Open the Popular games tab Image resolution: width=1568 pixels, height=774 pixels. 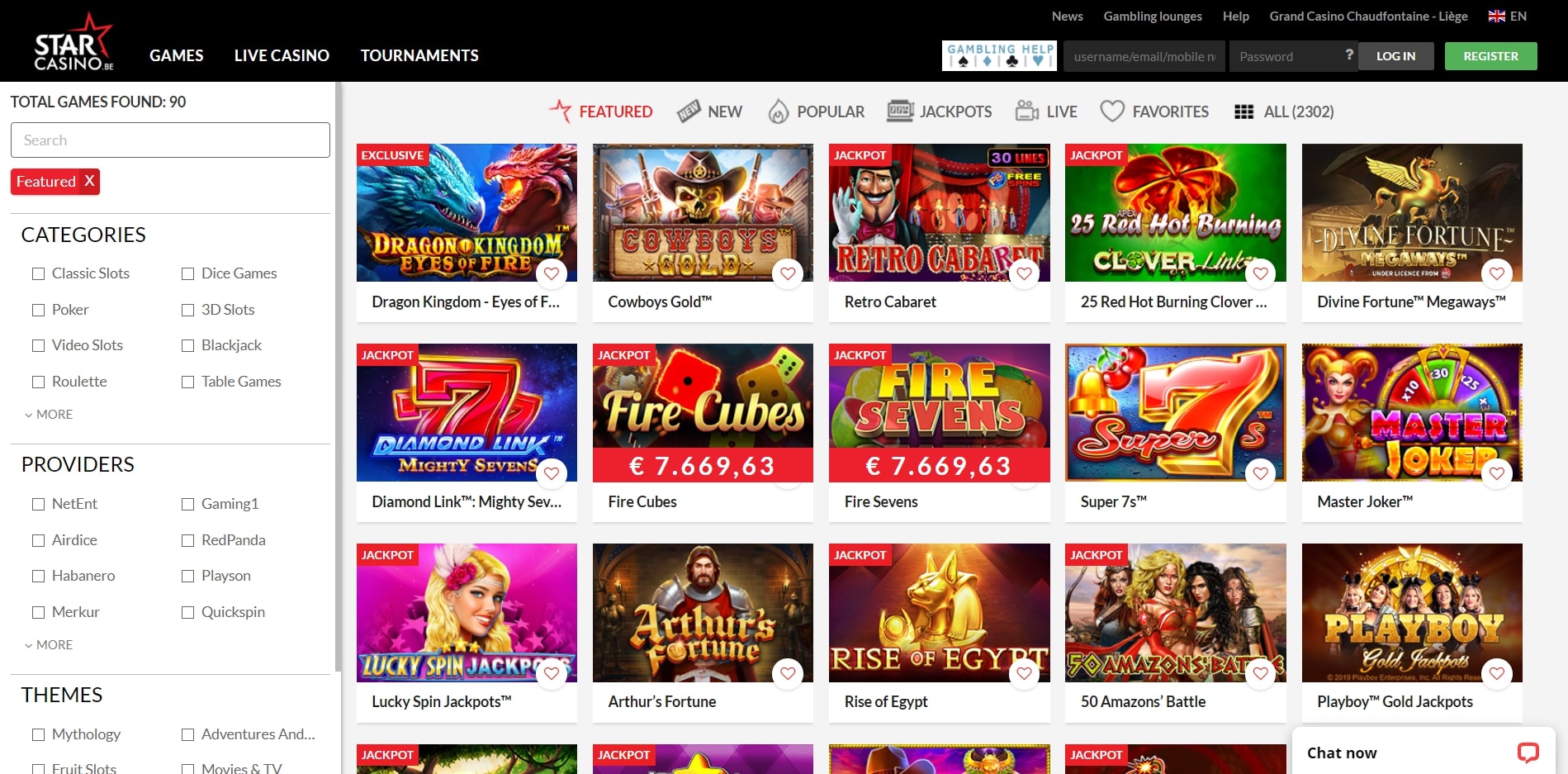[x=816, y=112]
